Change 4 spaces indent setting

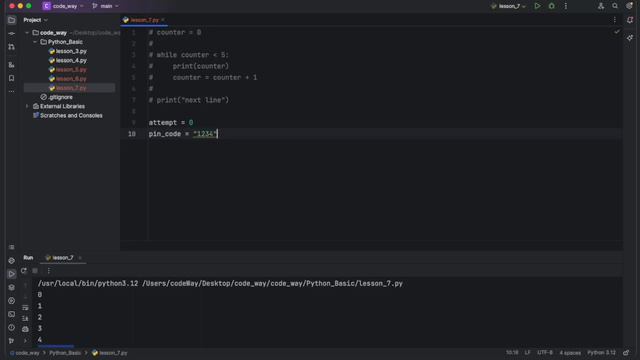point(570,353)
